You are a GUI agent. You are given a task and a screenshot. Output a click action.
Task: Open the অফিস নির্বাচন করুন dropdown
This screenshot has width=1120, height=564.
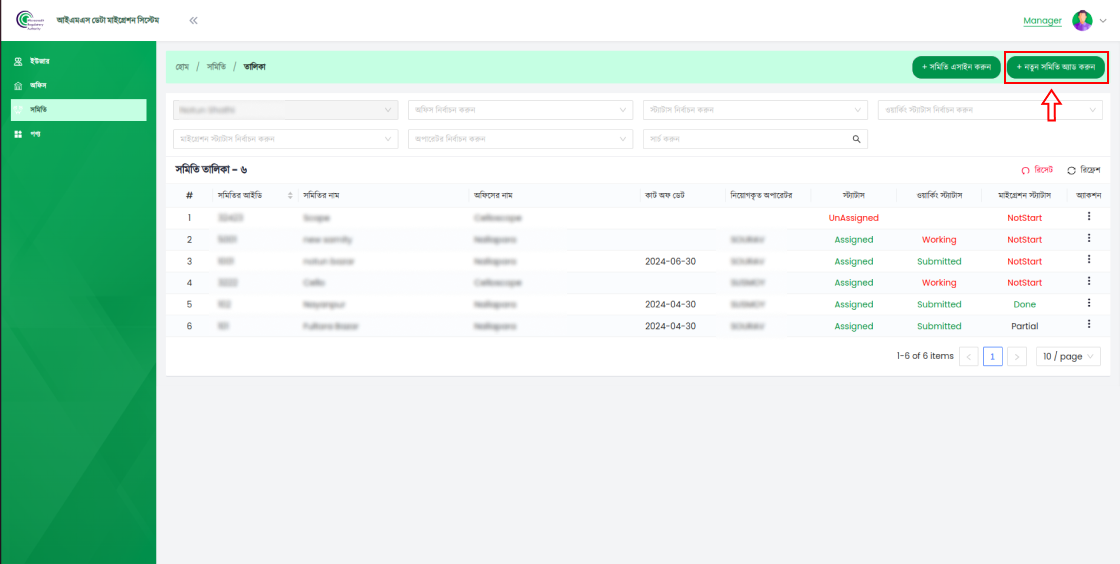click(520, 109)
